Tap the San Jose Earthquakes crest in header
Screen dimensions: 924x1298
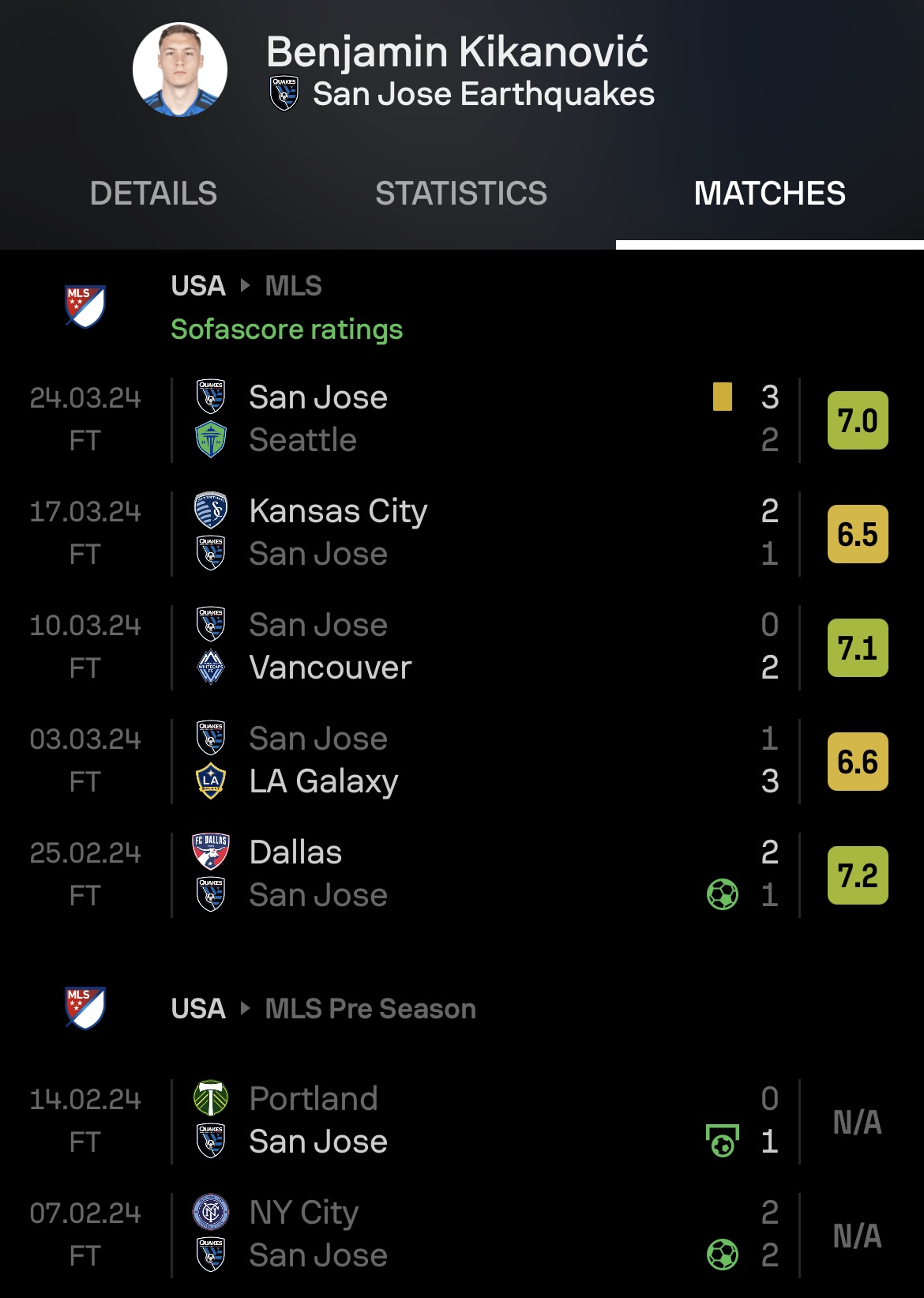tap(284, 93)
